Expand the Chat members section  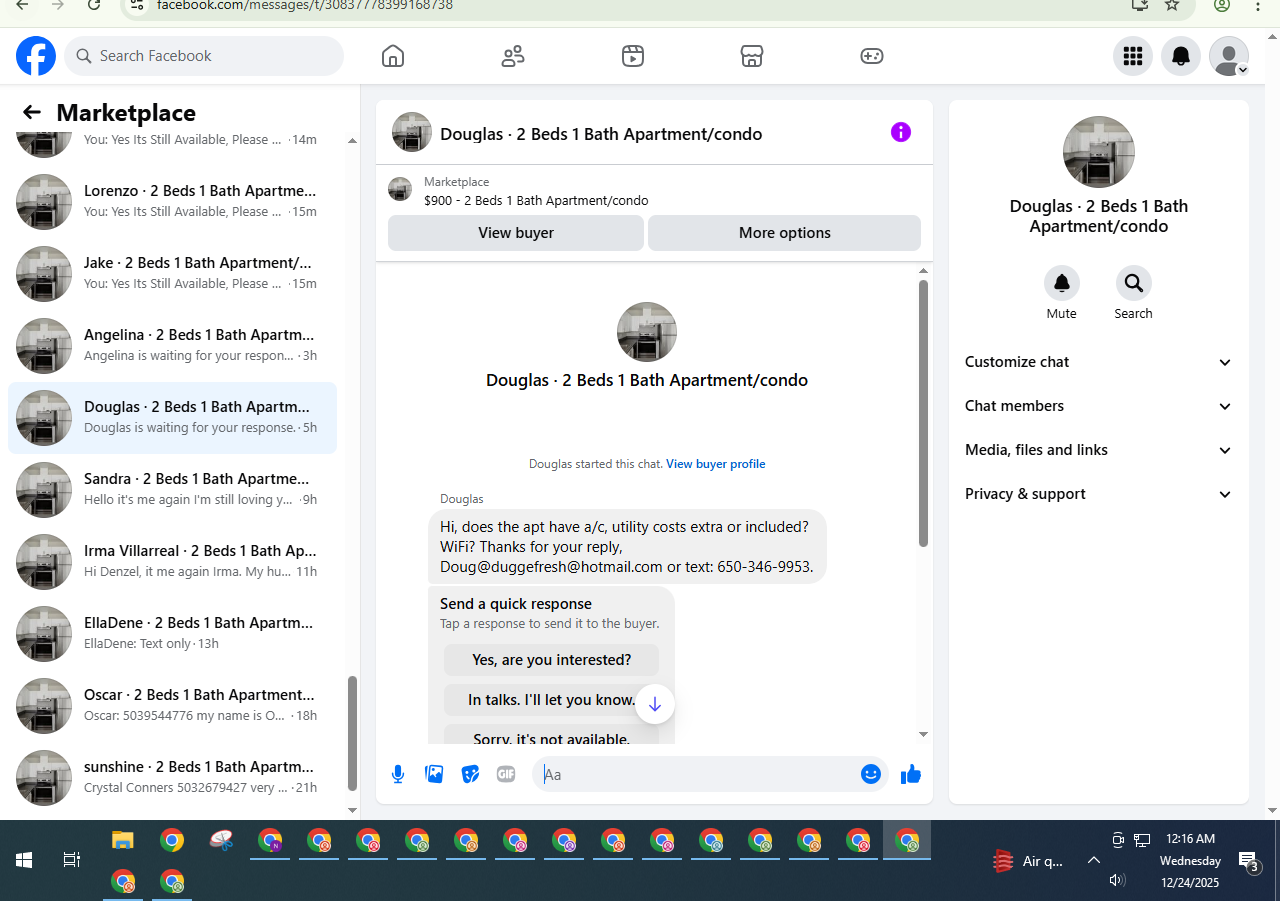(1098, 406)
